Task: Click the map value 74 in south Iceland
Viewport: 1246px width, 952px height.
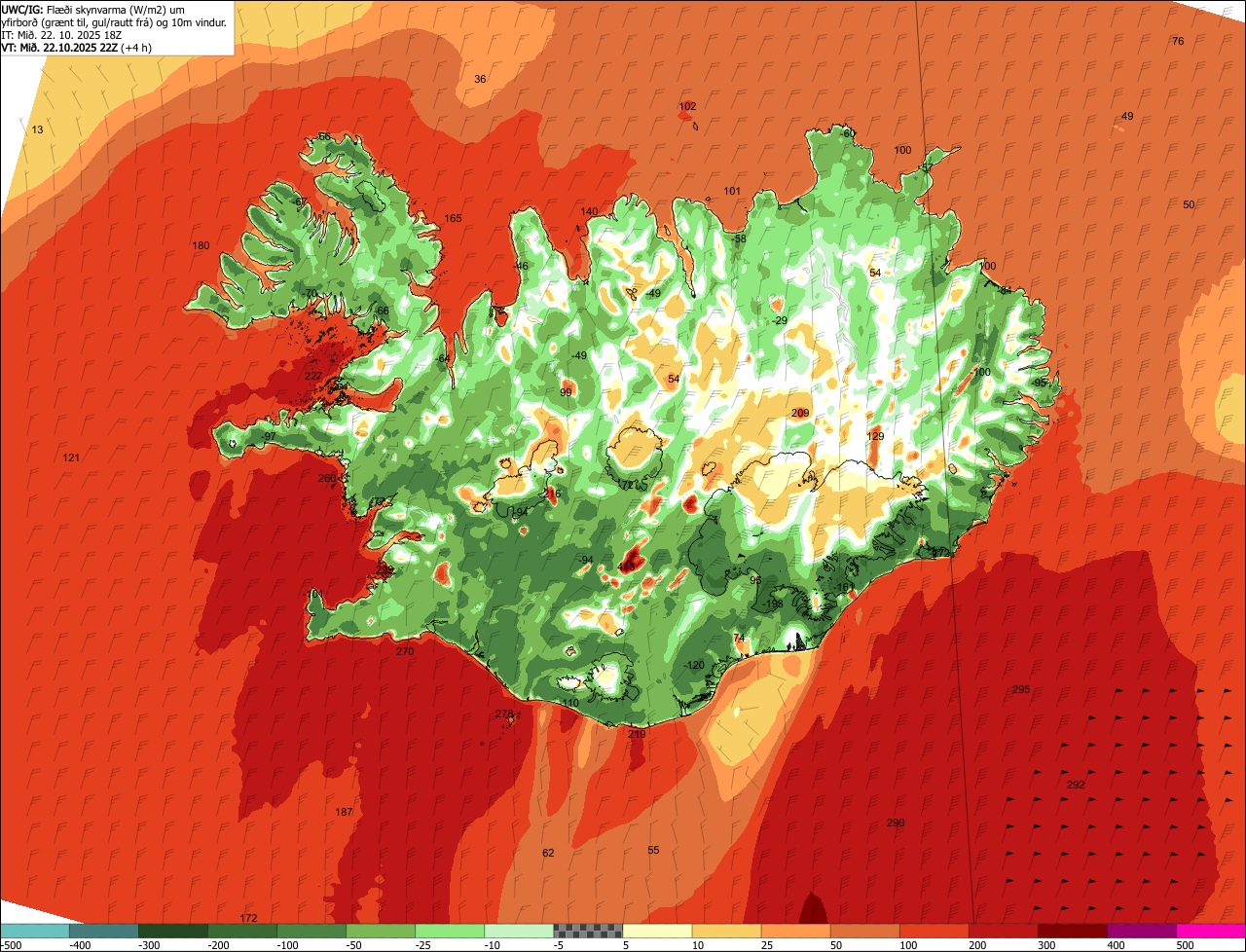Action: 739,639
